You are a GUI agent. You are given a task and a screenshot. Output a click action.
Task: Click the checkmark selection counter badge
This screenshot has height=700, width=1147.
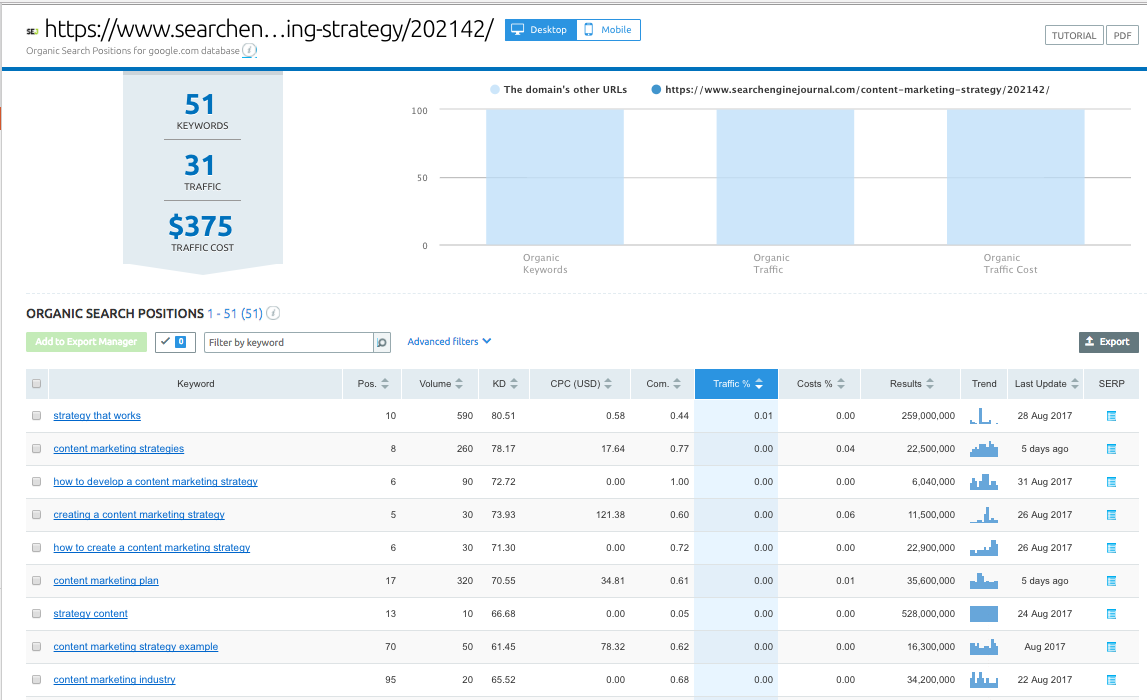click(x=175, y=342)
